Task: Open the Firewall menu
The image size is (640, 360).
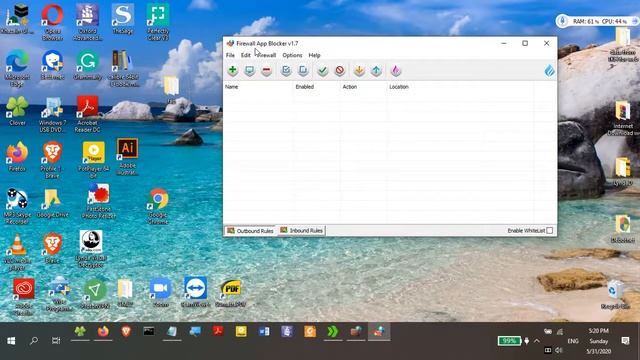Action: click(x=266, y=55)
